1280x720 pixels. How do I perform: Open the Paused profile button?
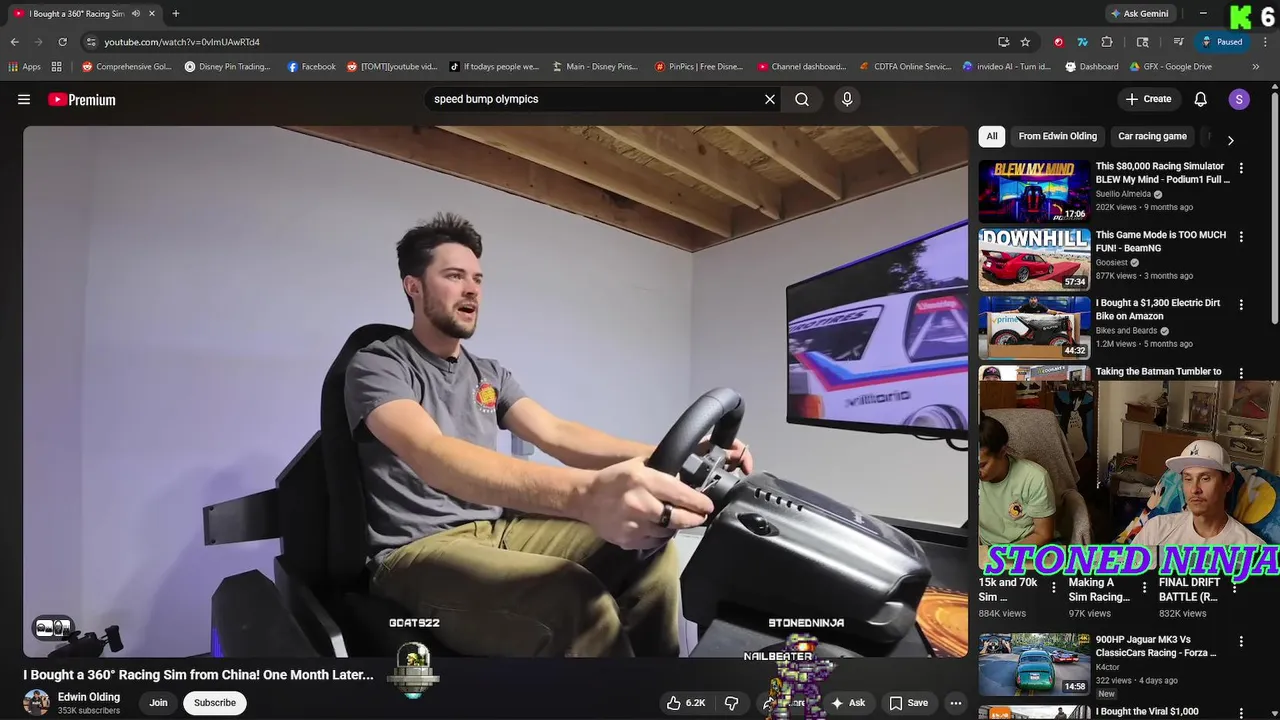pos(1222,42)
